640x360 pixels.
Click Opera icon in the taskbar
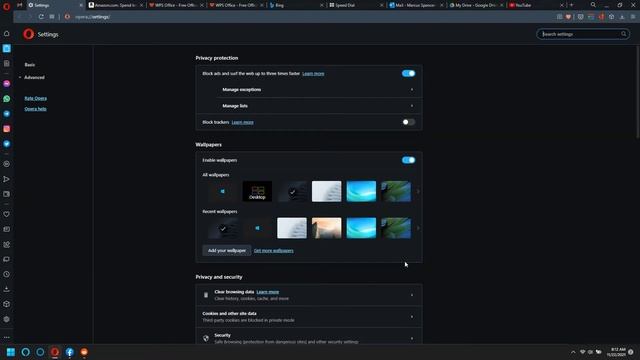pyautogui.click(x=55, y=352)
